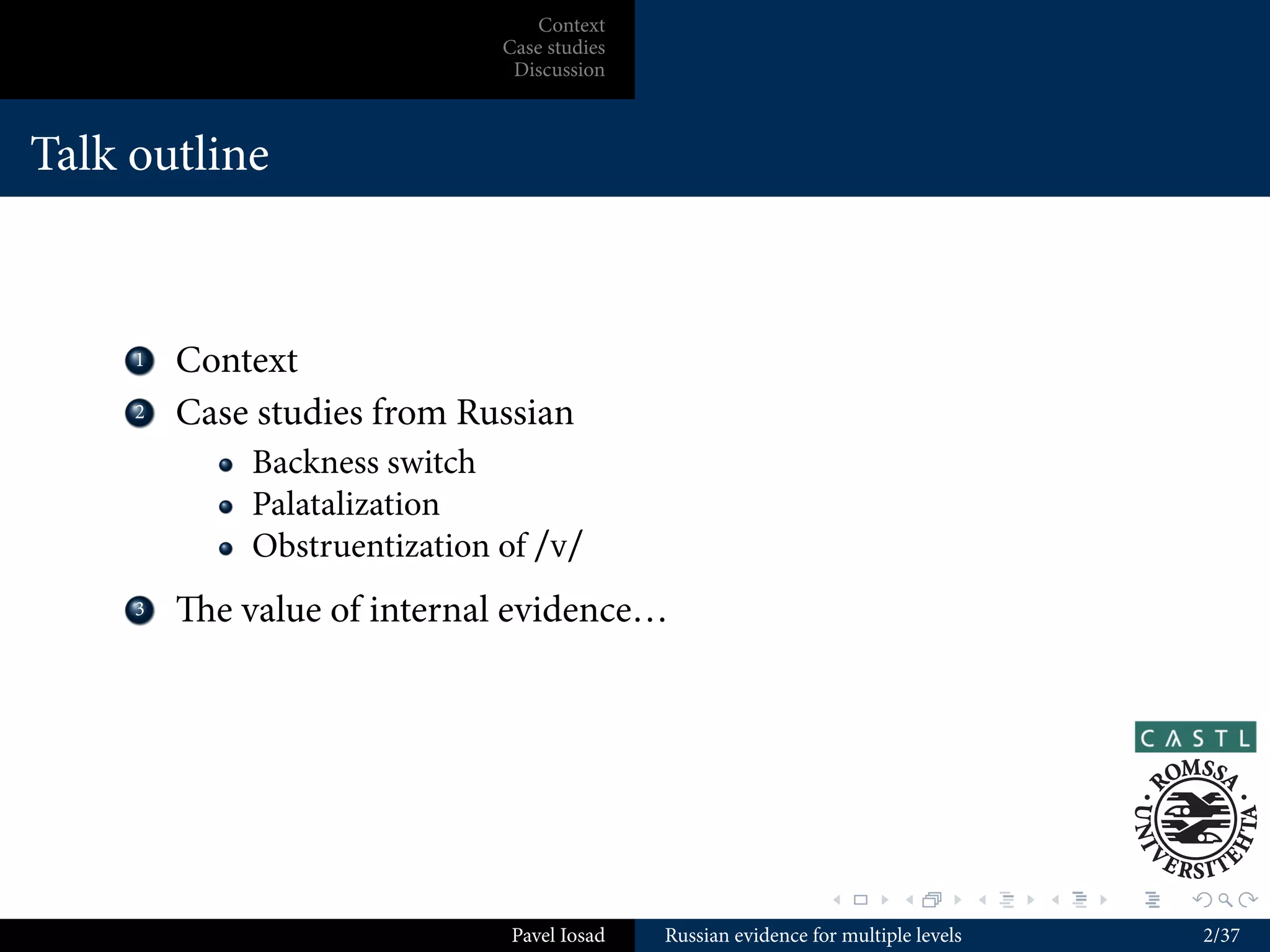Image resolution: width=1270 pixels, height=952 pixels.
Task: Open the Context section in header navigation
Action: point(571,25)
